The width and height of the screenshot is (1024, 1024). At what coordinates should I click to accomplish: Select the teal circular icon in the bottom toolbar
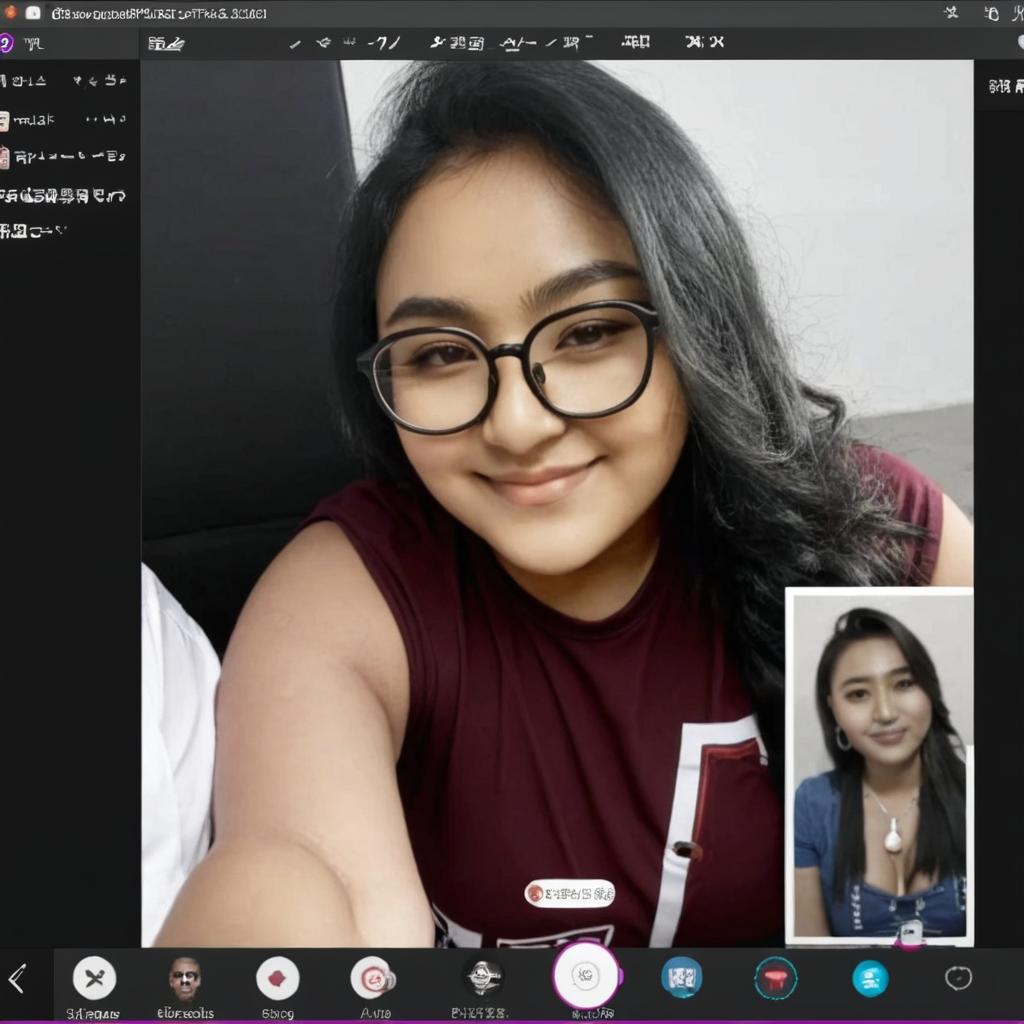pos(870,978)
